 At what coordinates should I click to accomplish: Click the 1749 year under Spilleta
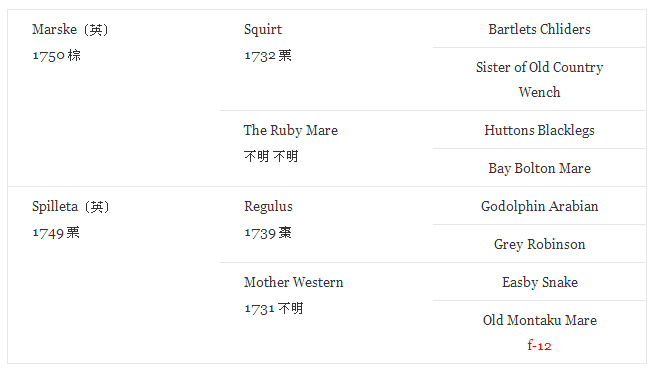pos(48,233)
